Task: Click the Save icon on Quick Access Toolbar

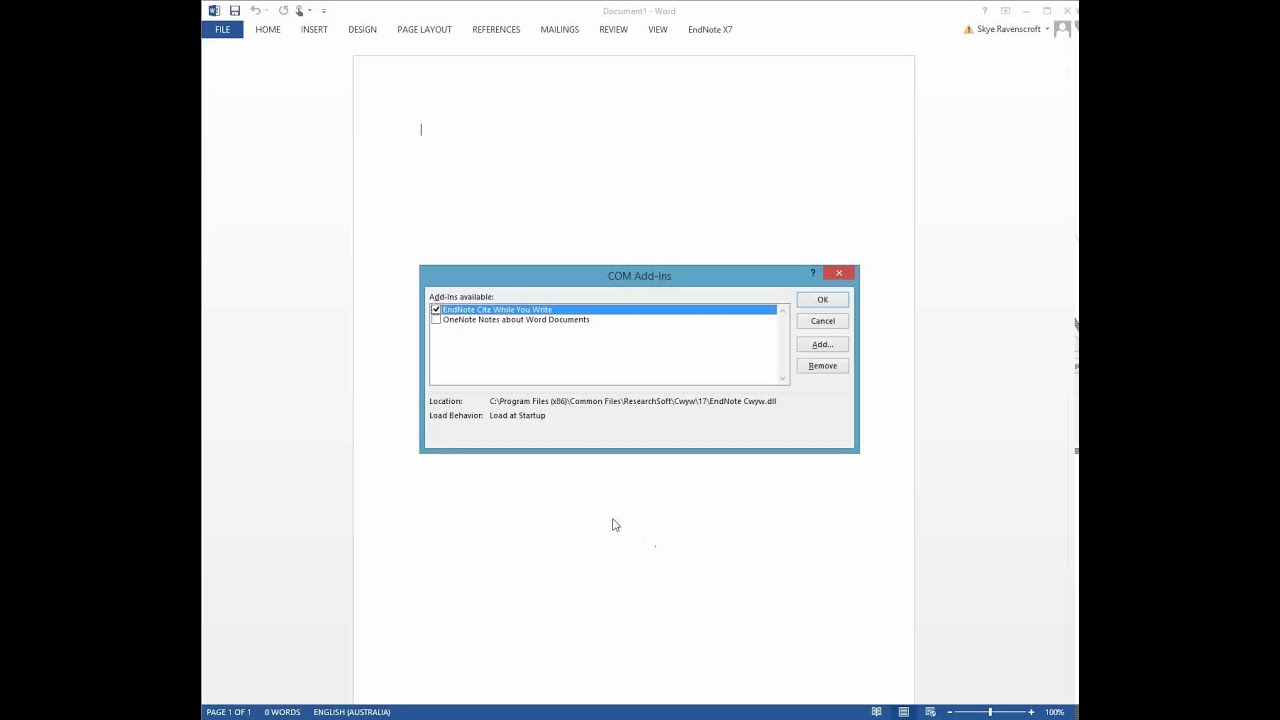Action: tap(235, 10)
